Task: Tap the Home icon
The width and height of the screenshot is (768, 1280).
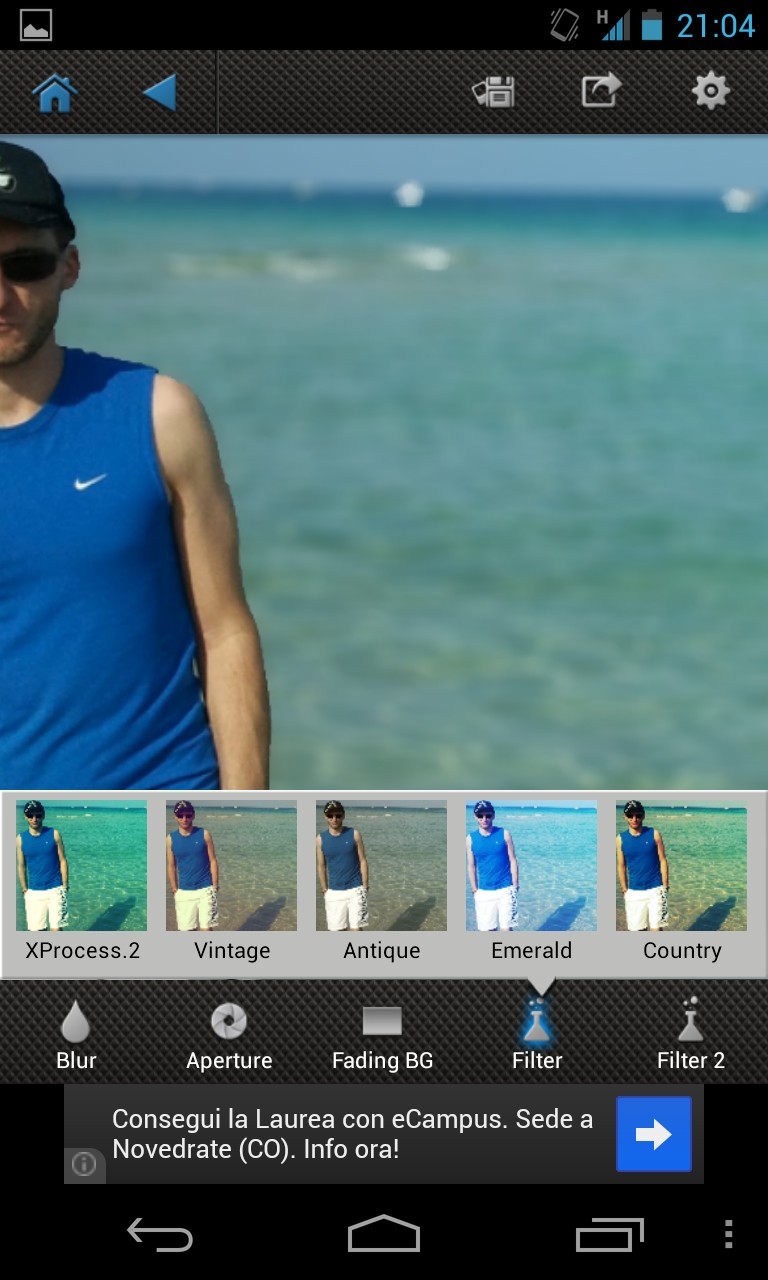Action: point(55,93)
